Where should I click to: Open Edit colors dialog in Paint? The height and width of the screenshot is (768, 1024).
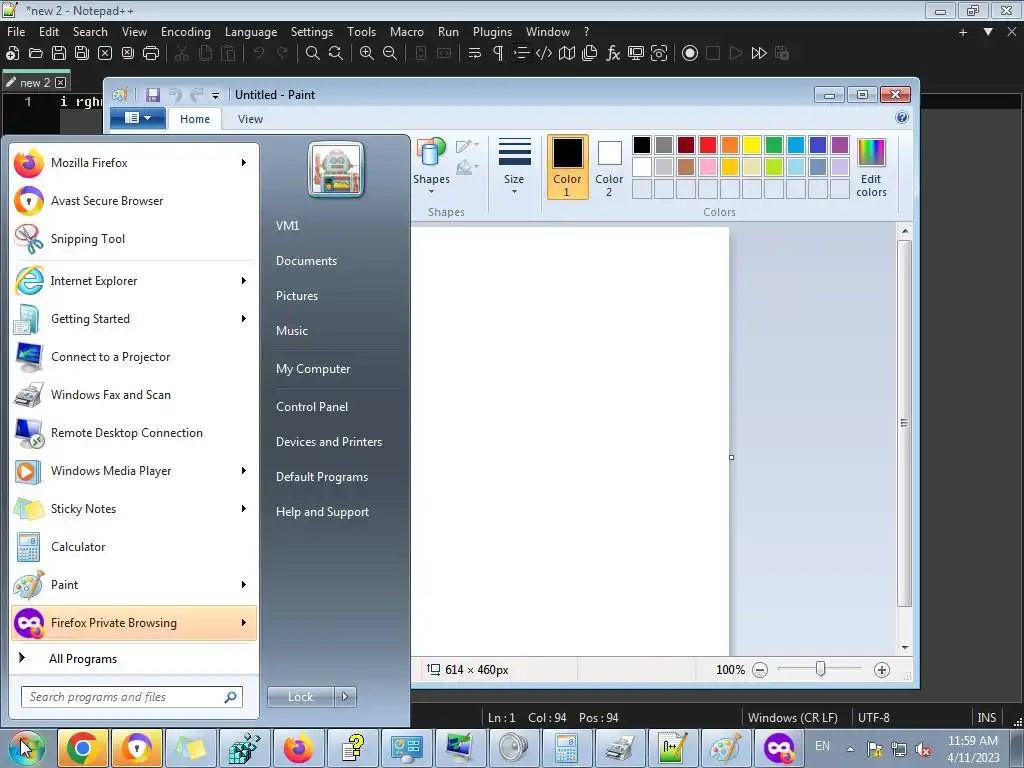click(871, 167)
